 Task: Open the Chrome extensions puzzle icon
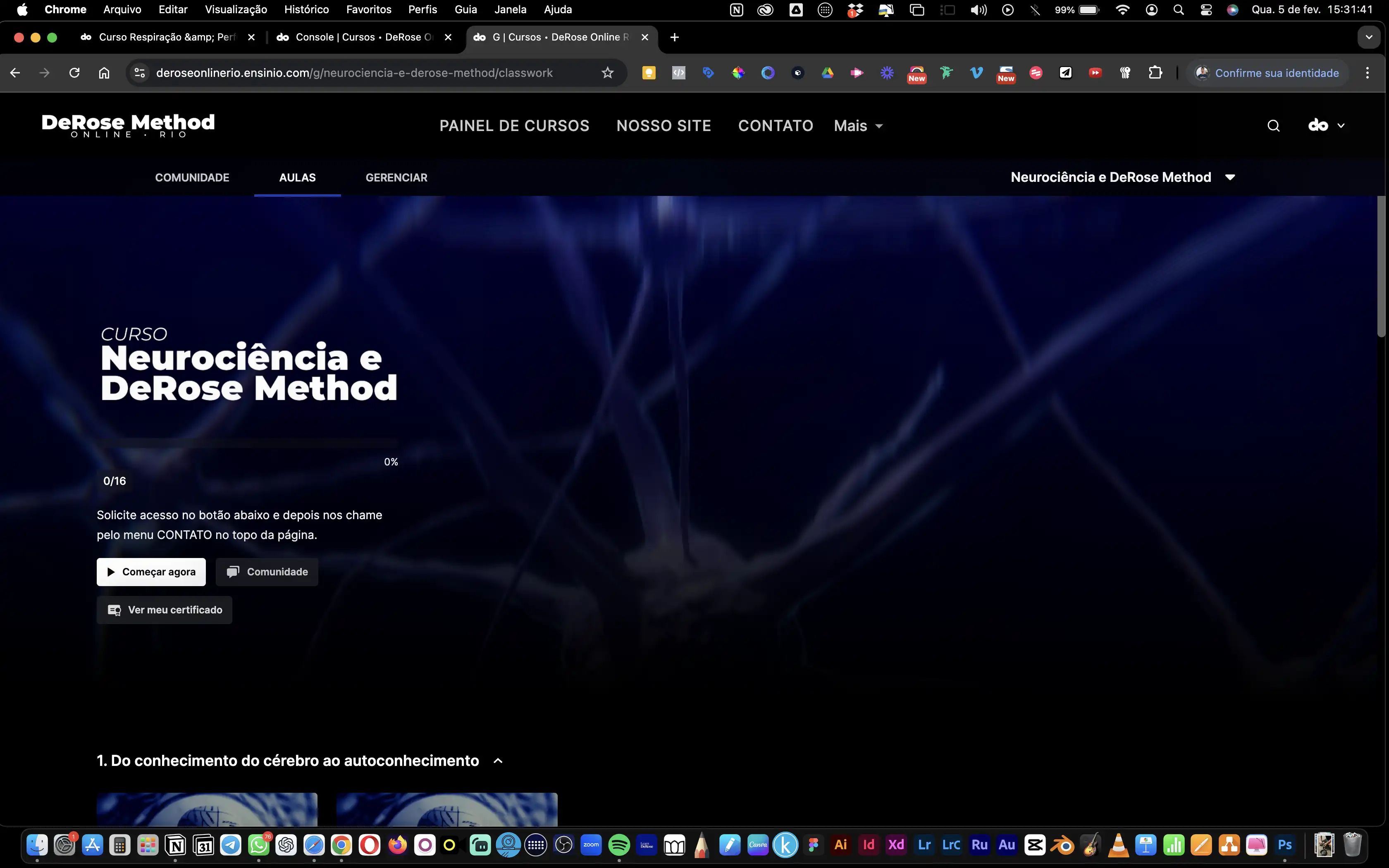pyautogui.click(x=1155, y=73)
